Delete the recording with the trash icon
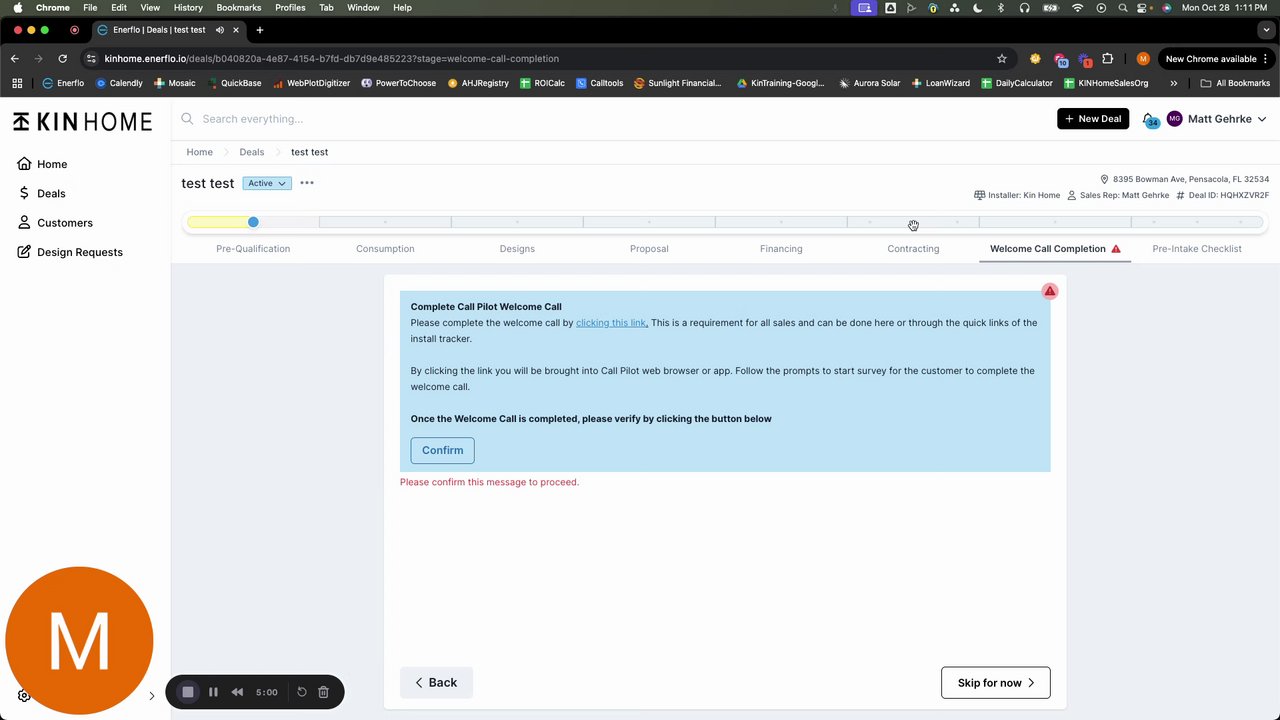 tap(323, 692)
